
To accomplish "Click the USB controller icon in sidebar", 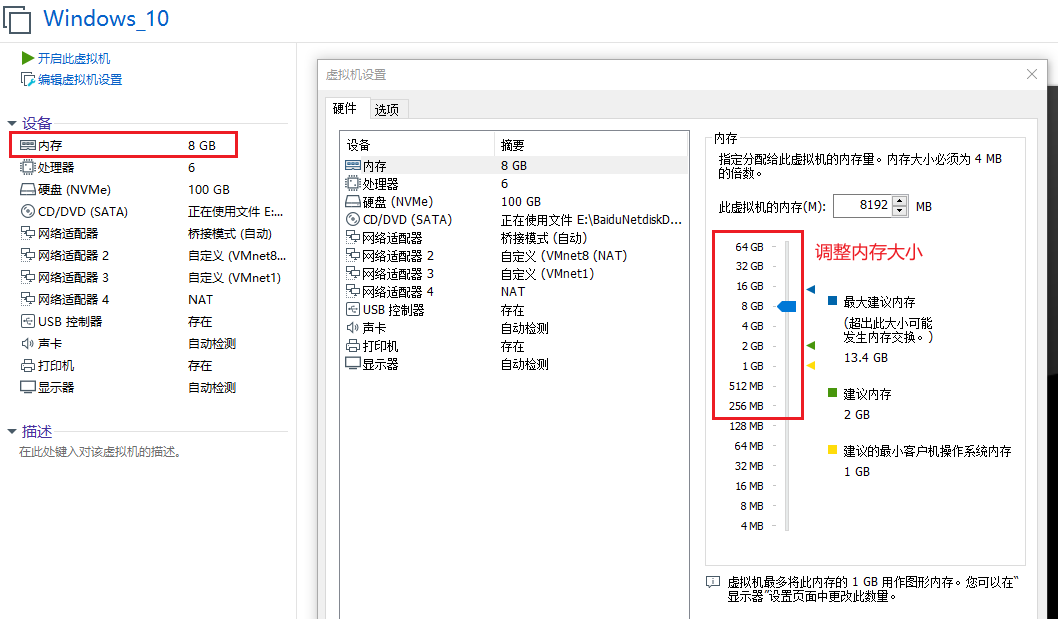I will (x=28, y=321).
